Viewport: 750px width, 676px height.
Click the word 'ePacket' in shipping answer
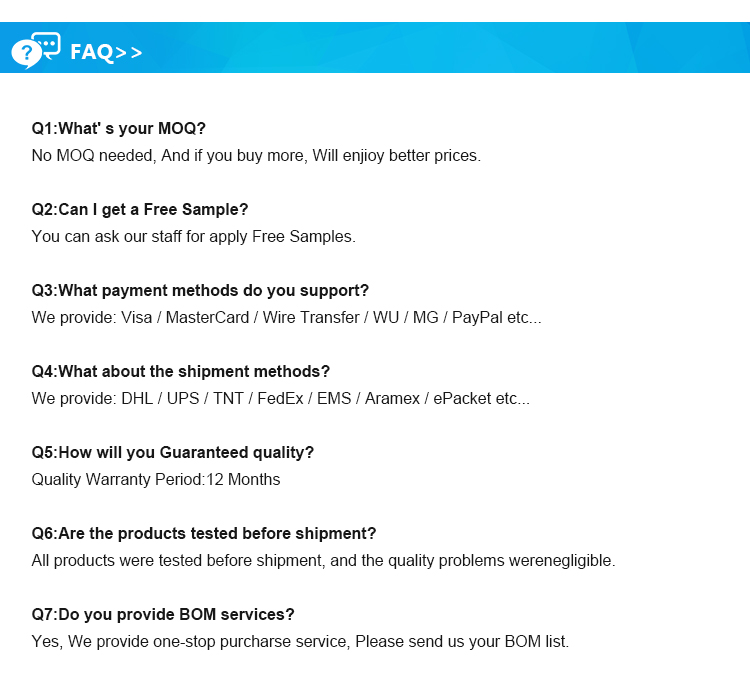tap(462, 399)
